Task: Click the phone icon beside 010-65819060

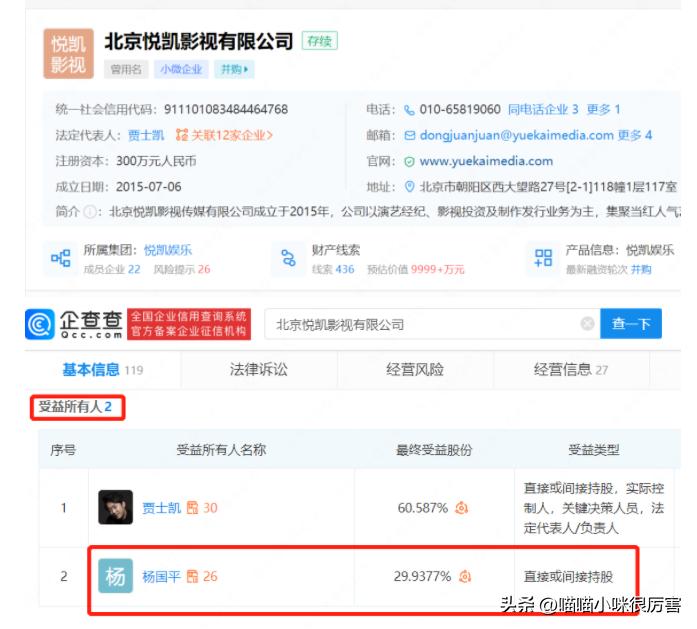Action: pyautogui.click(x=409, y=110)
